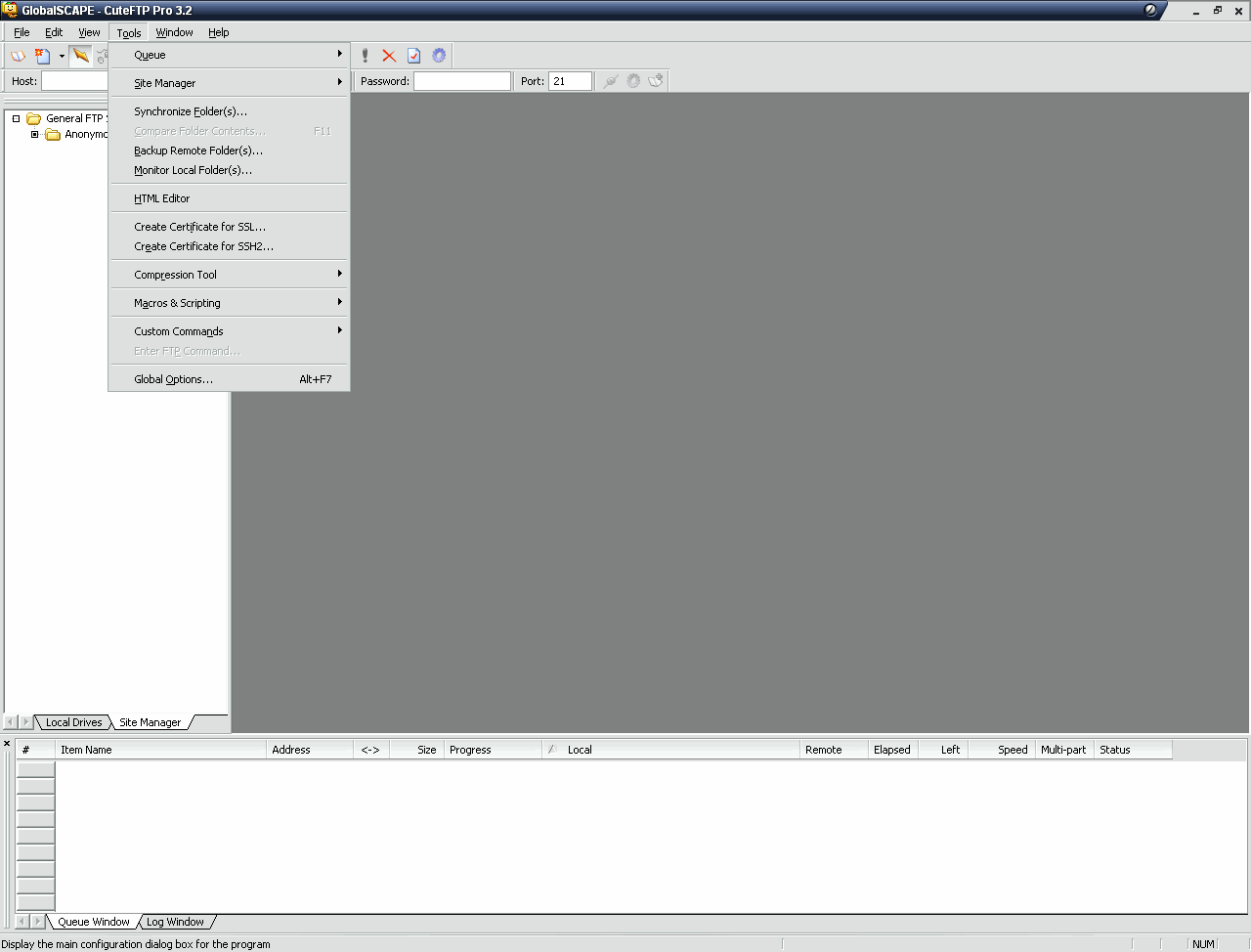Select Backup Remote Folder(s)... menu entry
1251x952 pixels.
(x=229, y=151)
